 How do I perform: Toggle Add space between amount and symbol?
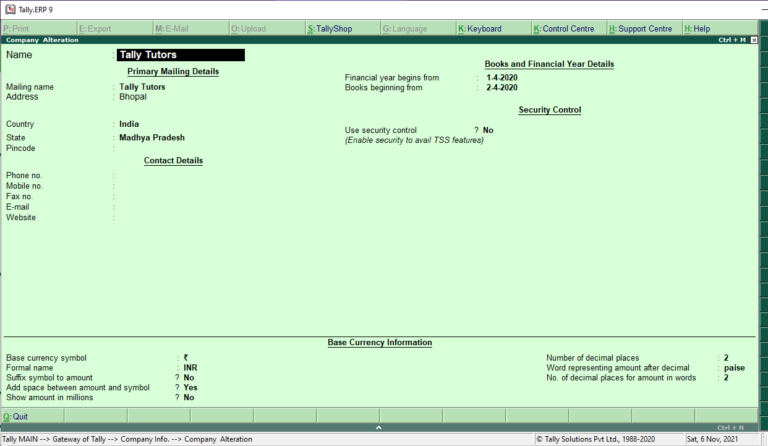pos(190,387)
